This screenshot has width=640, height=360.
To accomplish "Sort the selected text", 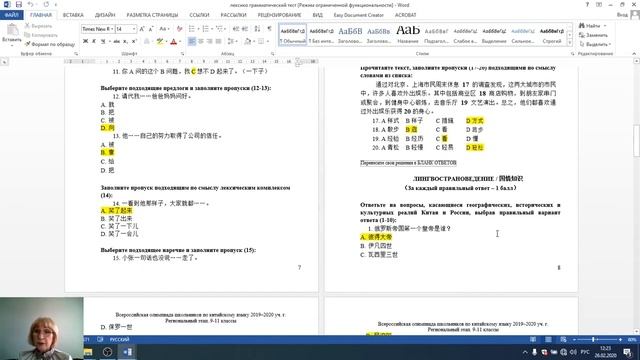I will [257, 29].
